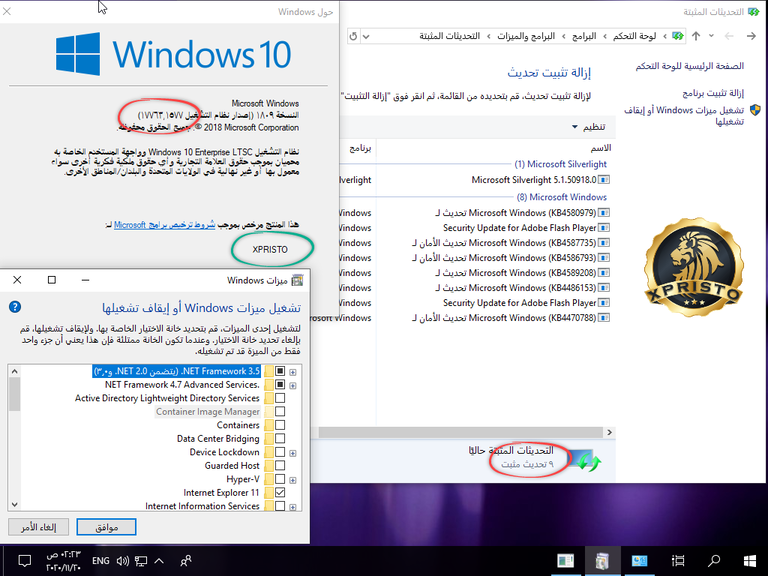The height and width of the screenshot is (576, 768).
Task: Click البرامج breadcrumb in address bar
Action: click(x=584, y=36)
